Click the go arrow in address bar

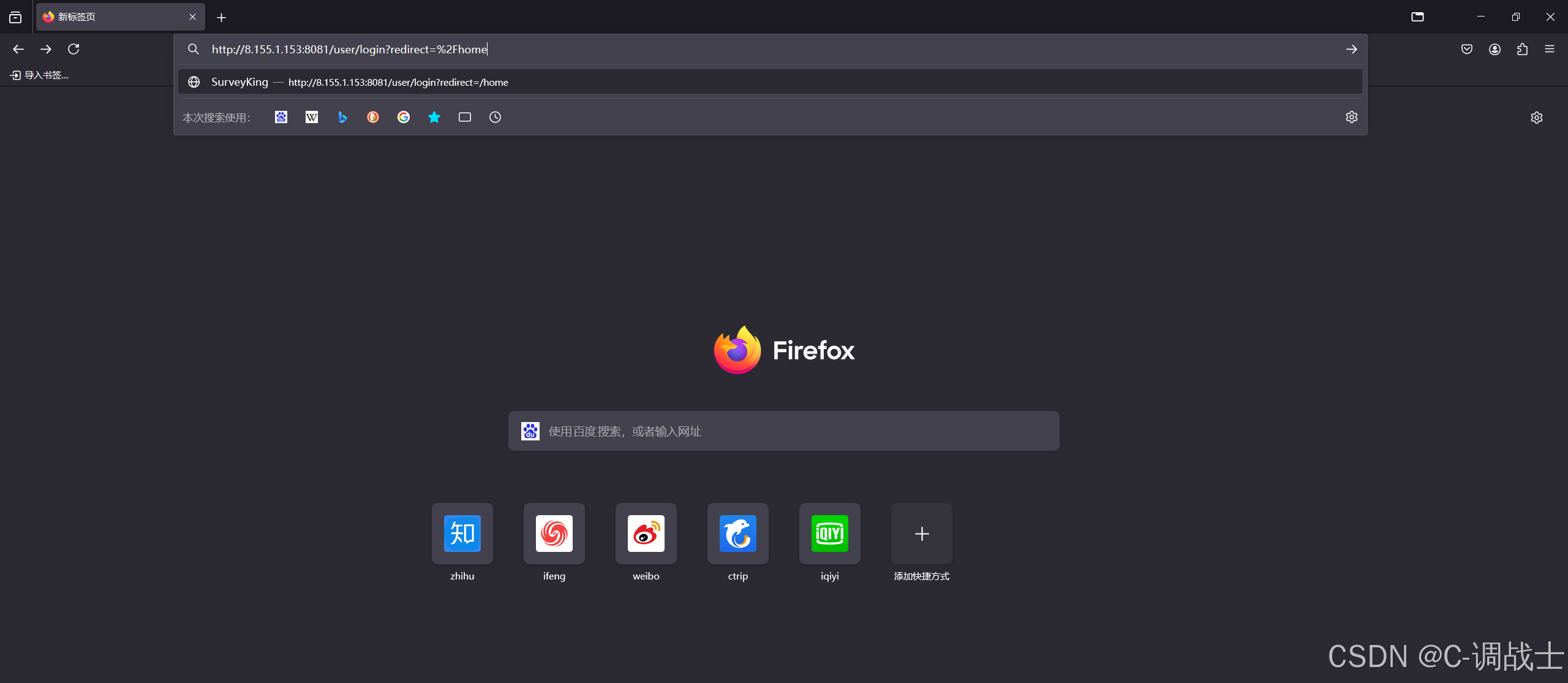pyautogui.click(x=1351, y=49)
